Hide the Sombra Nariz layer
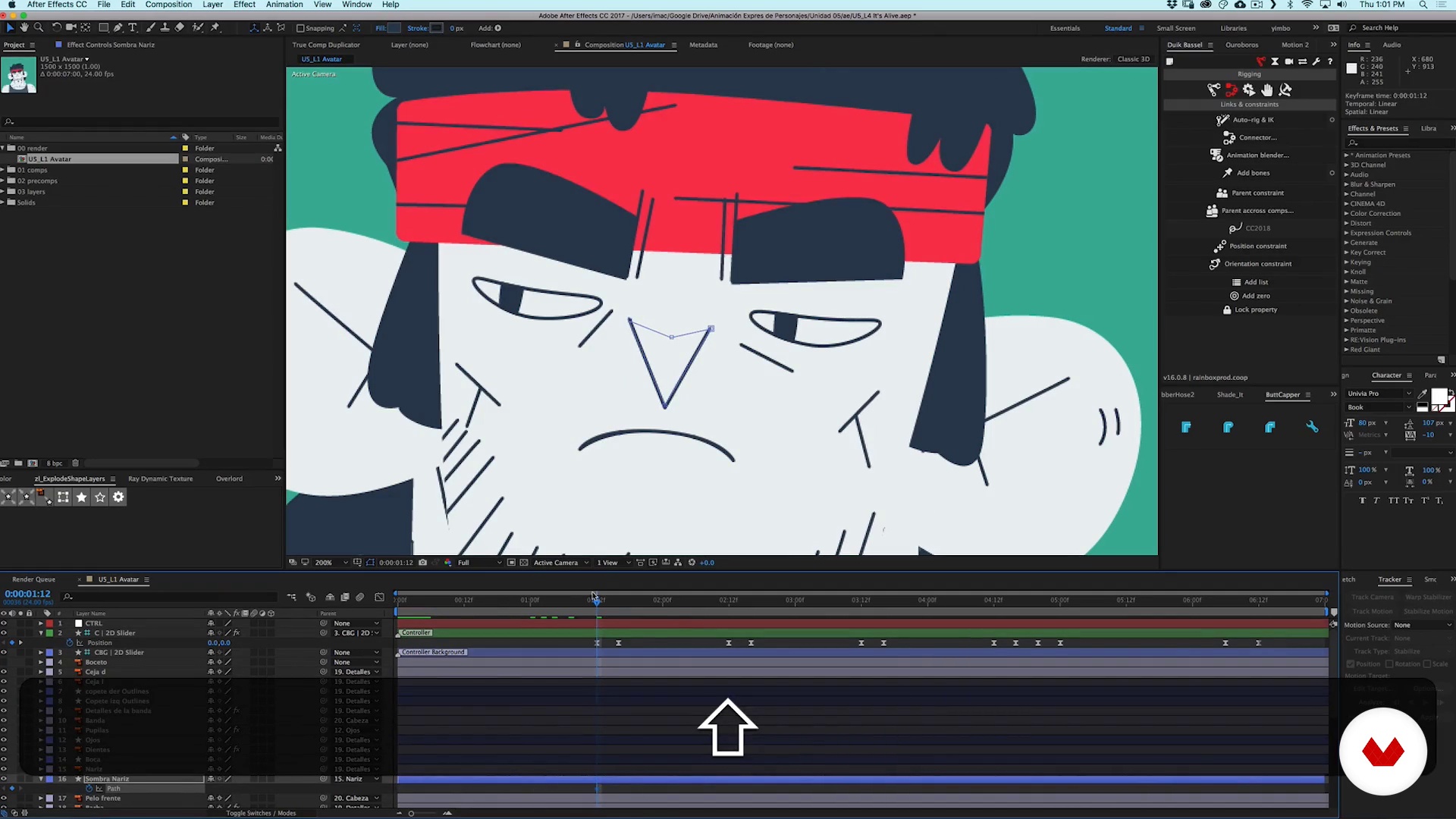Viewport: 1456px width, 819px height. [4, 779]
